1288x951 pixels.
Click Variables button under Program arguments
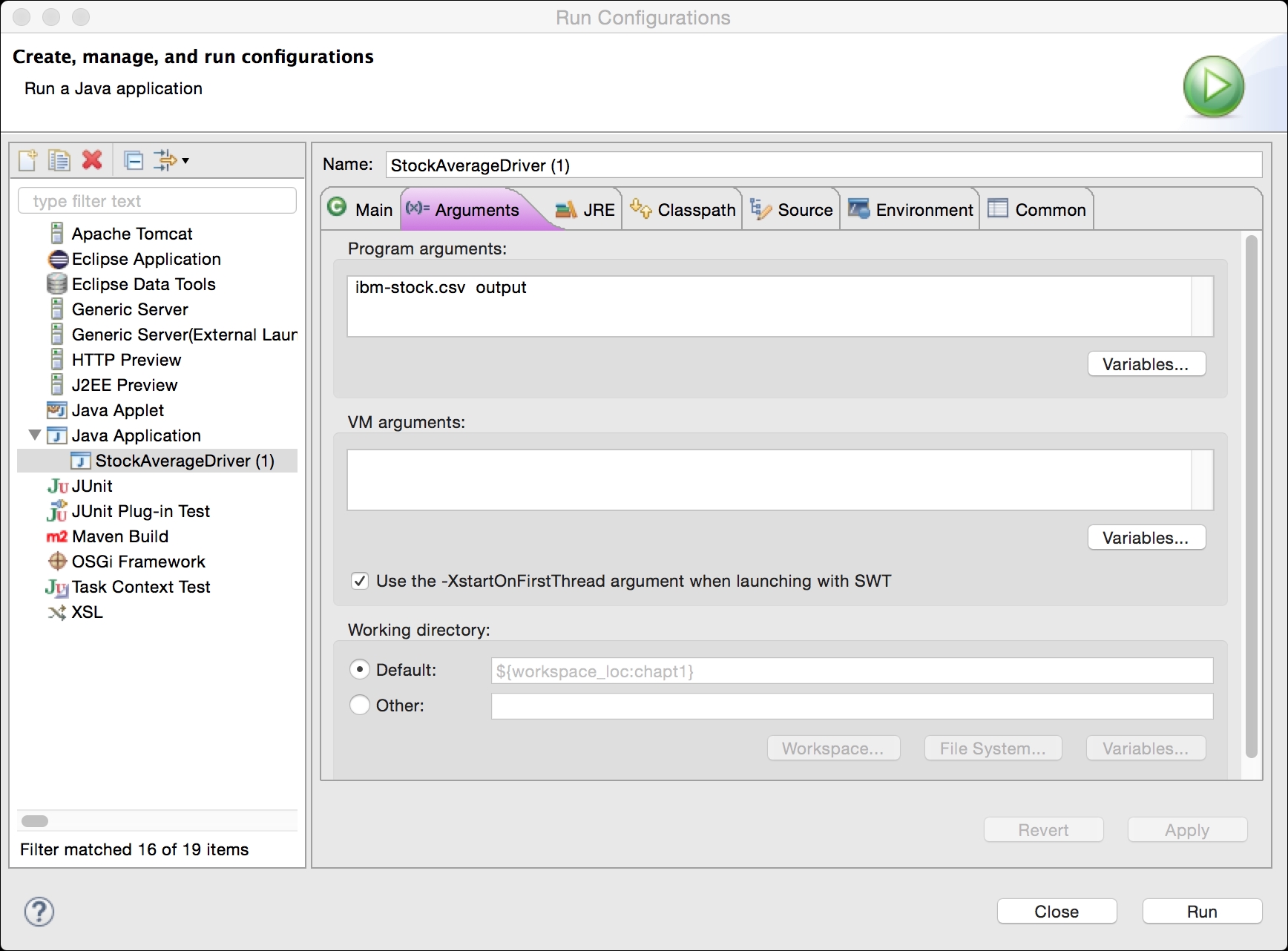point(1146,364)
